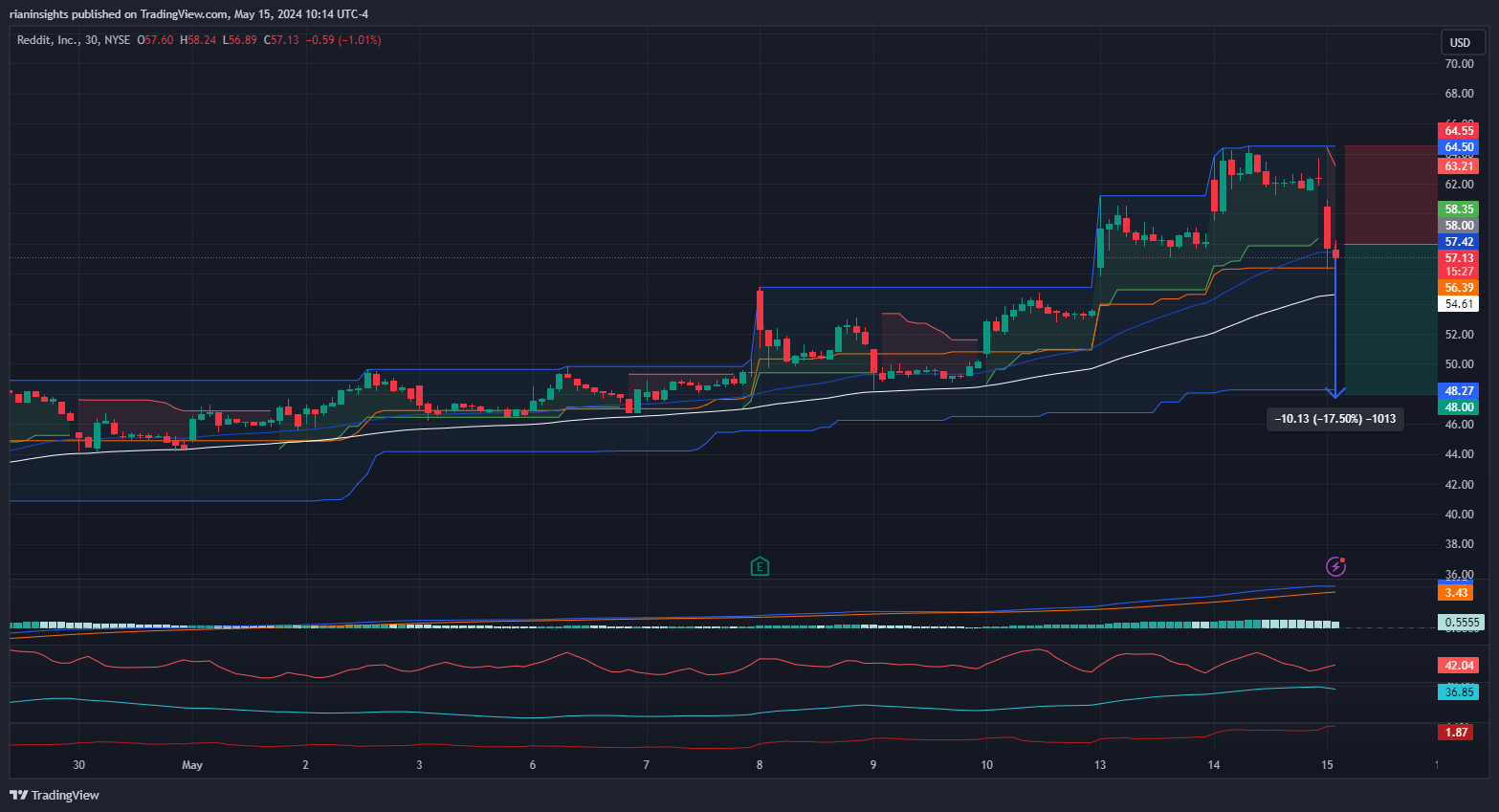Open the purple lightning event icon
1499x812 pixels.
1336,567
